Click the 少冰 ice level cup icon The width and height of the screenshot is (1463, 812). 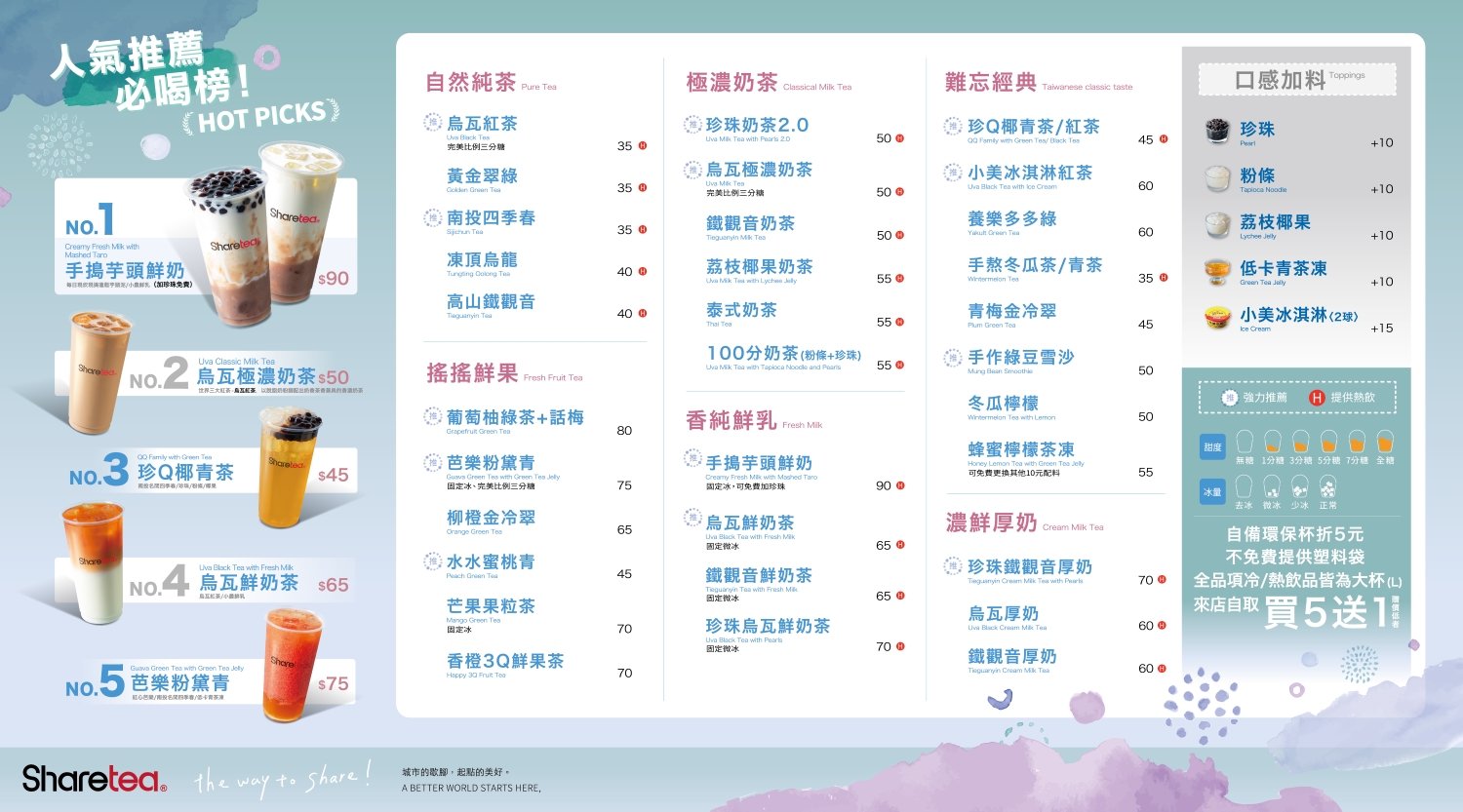tap(1299, 486)
